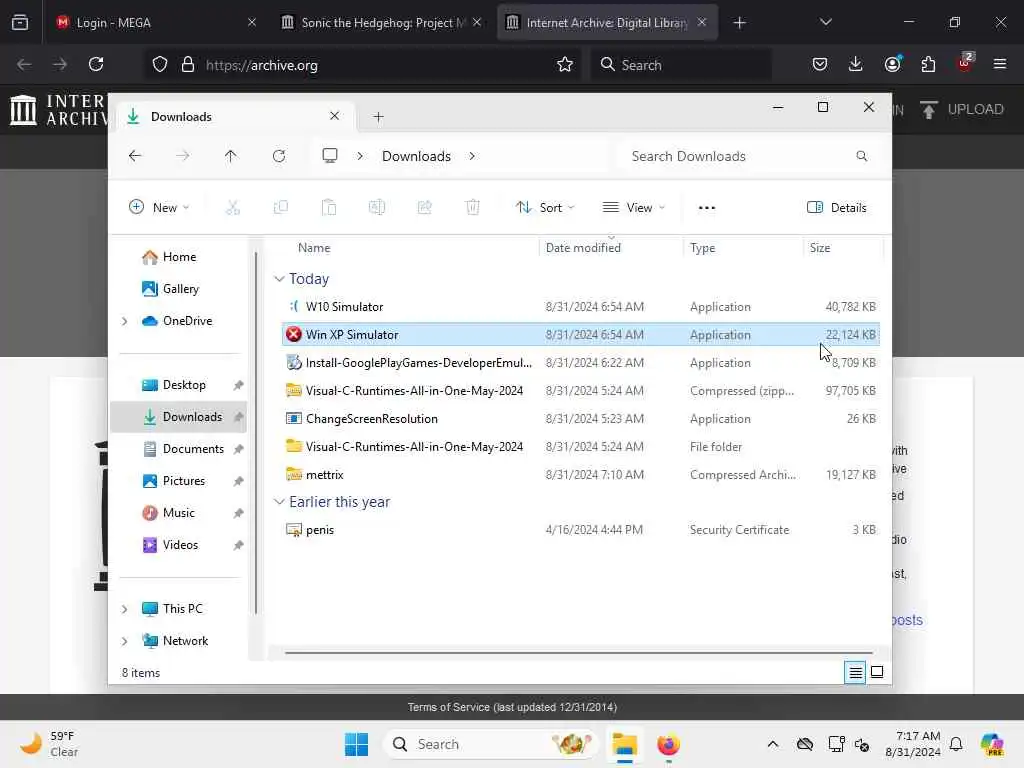Viewport: 1024px width, 768px height.
Task: Show hidden system tray icons
Action: pos(773,744)
